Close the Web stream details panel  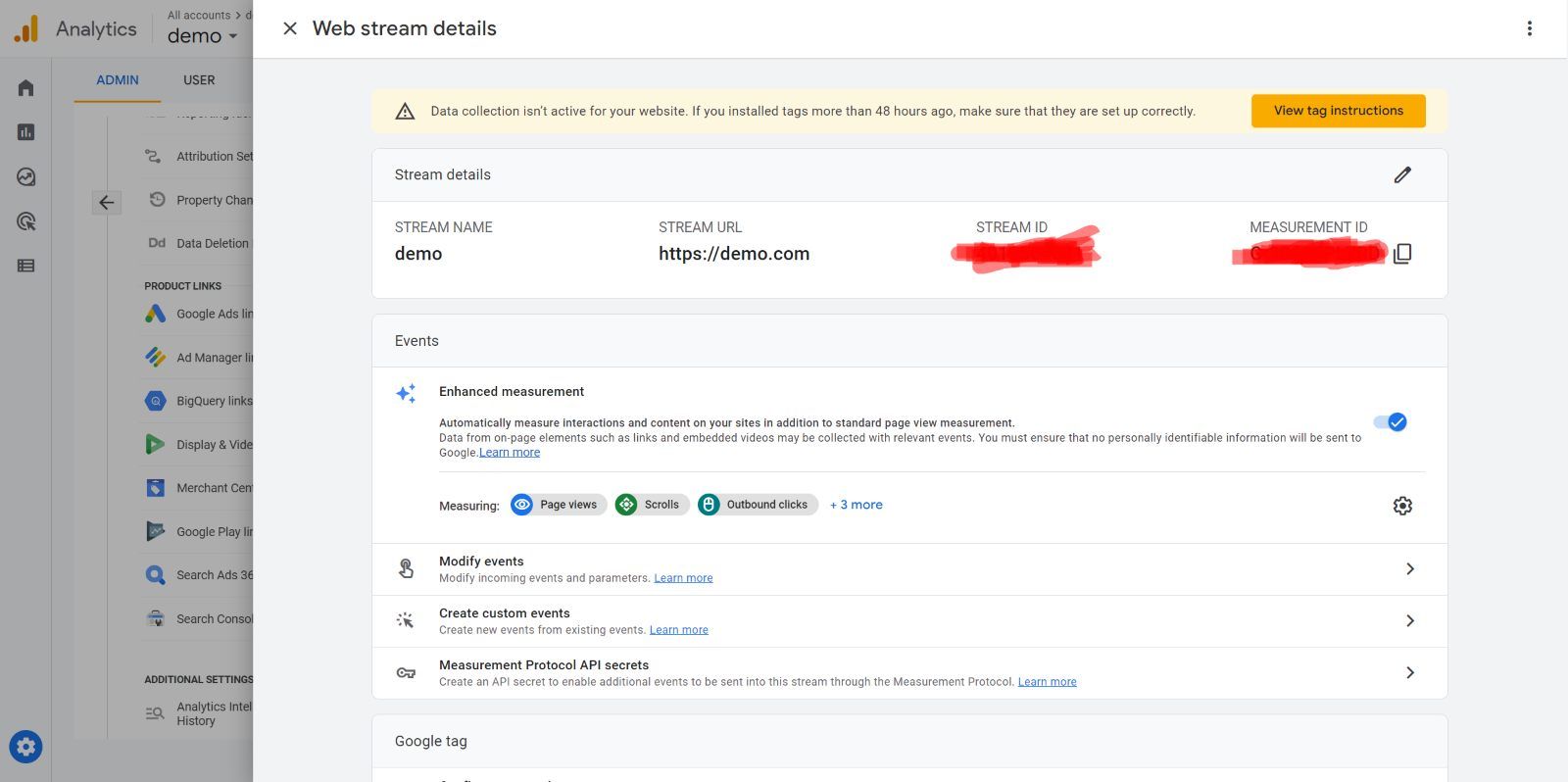(290, 28)
